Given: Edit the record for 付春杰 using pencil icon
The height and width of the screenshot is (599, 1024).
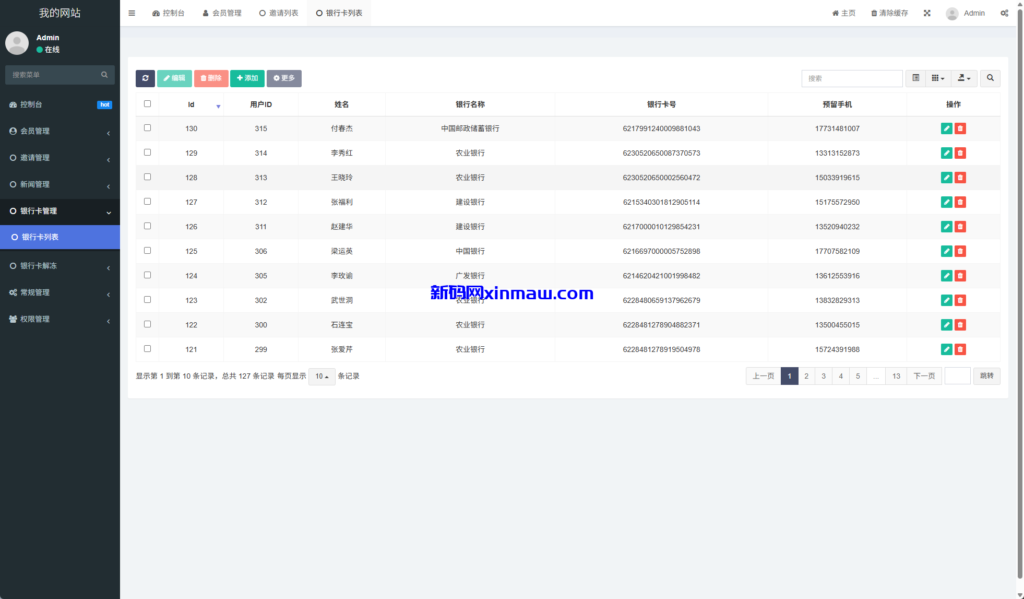Looking at the screenshot, I should [x=946, y=128].
